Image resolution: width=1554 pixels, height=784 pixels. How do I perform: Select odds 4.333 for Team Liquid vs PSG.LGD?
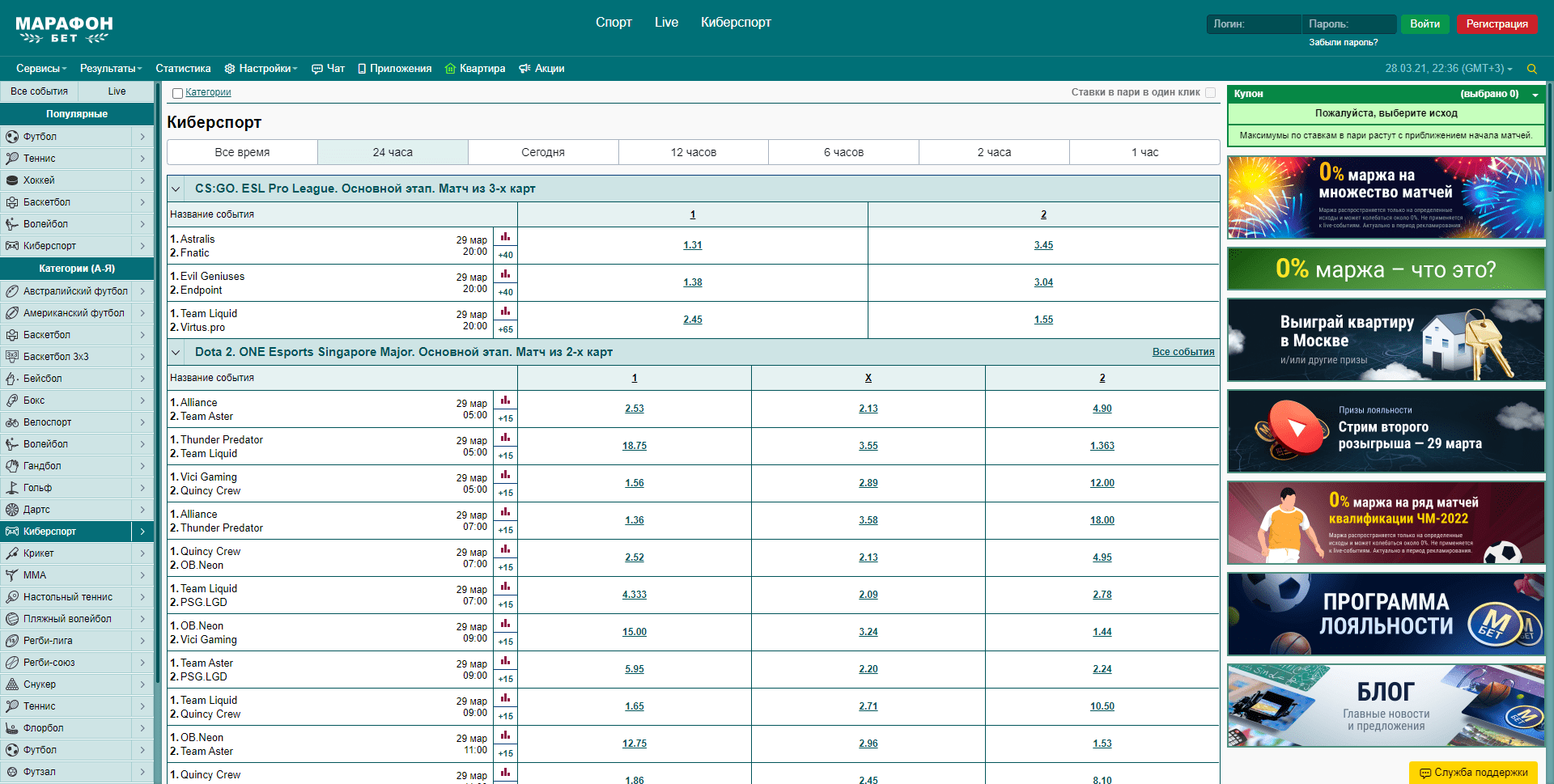click(x=635, y=595)
